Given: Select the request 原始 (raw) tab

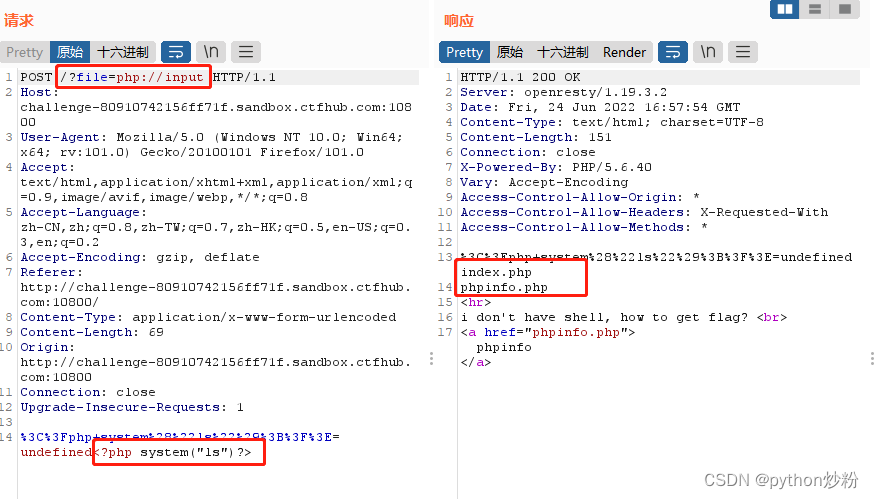Looking at the screenshot, I should point(70,52).
